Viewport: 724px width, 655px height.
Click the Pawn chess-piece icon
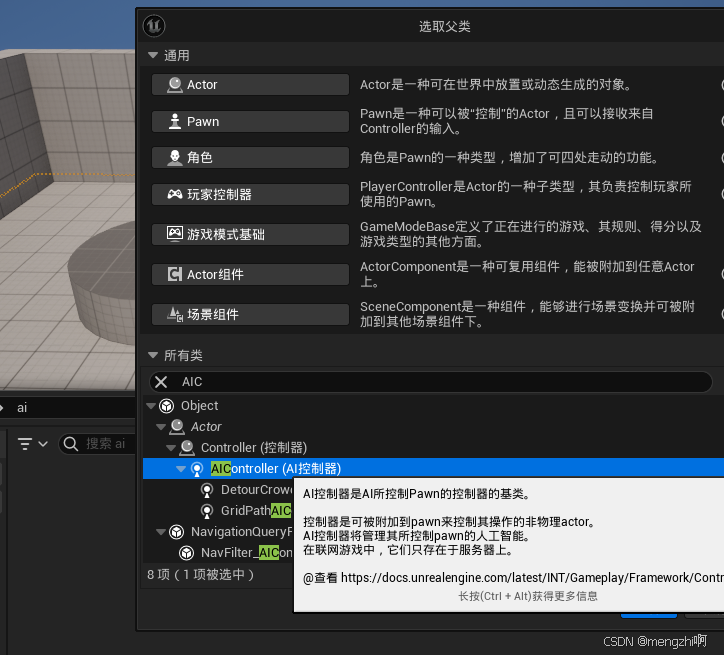(x=175, y=121)
